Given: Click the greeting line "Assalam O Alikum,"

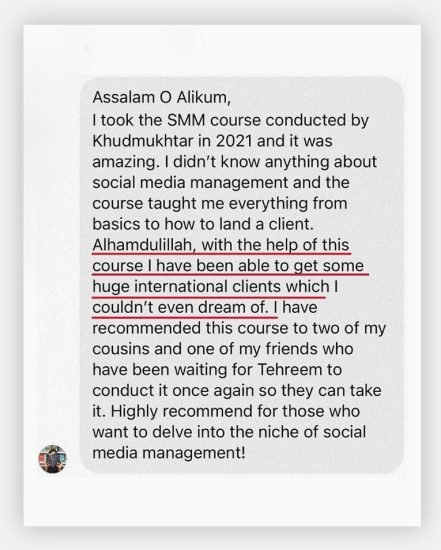Looking at the screenshot, I should point(162,98).
